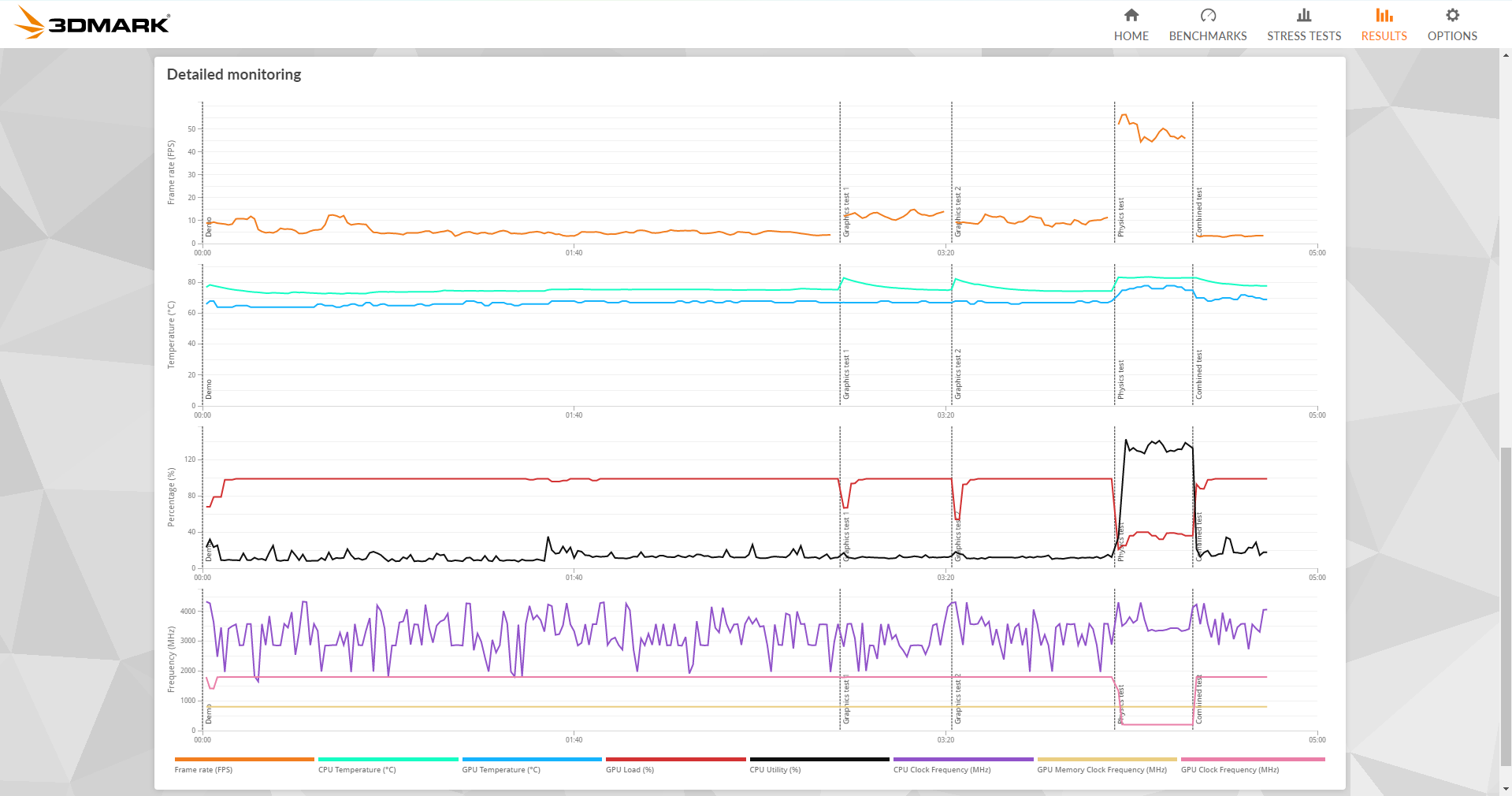Click the Stress Tests chart icon

point(1304,14)
